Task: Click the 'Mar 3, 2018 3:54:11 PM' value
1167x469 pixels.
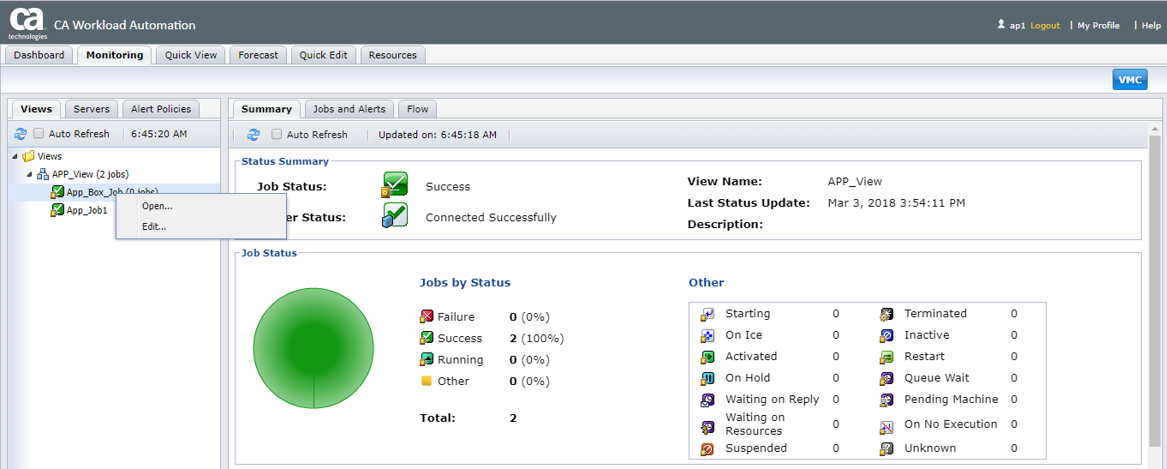Action: click(x=896, y=202)
